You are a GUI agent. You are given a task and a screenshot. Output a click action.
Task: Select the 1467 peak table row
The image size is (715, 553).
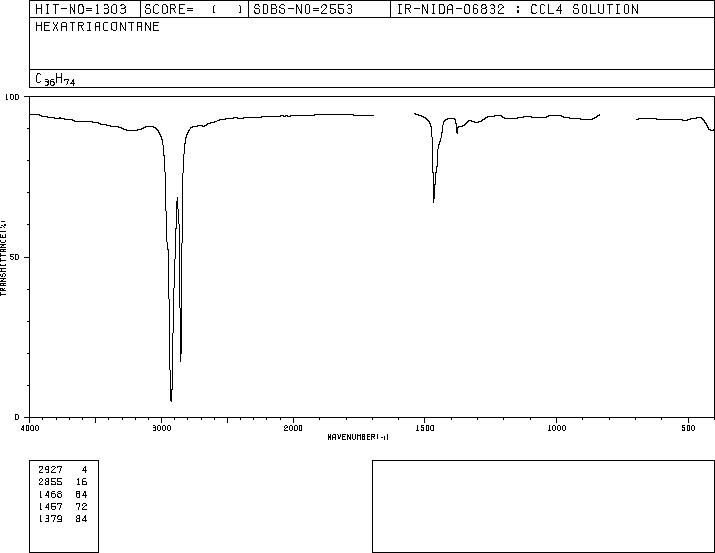[63, 506]
